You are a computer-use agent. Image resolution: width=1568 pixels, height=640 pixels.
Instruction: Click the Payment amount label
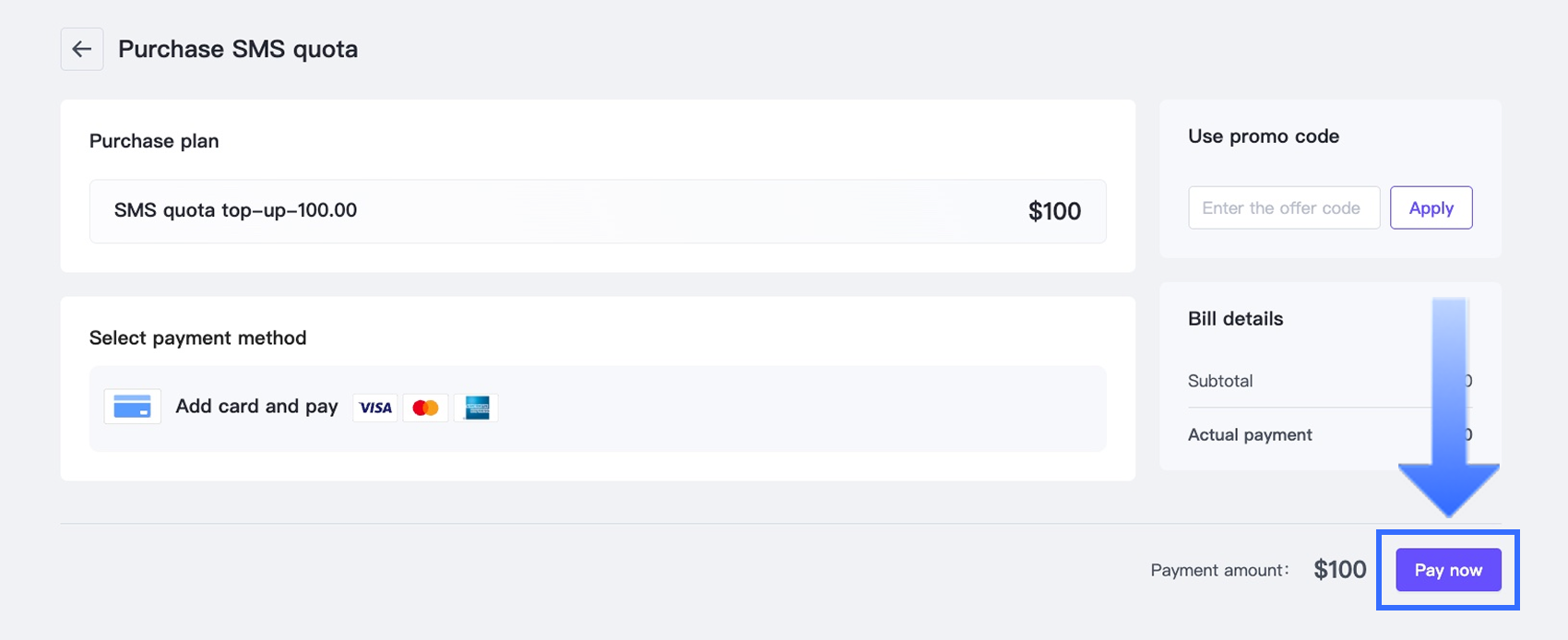coord(1219,570)
